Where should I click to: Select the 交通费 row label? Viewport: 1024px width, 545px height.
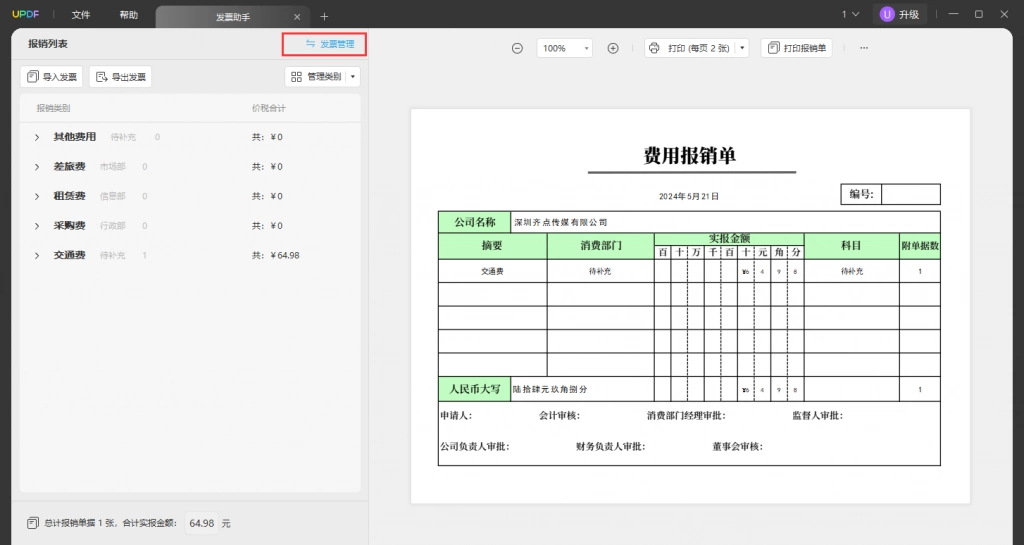[x=69, y=255]
